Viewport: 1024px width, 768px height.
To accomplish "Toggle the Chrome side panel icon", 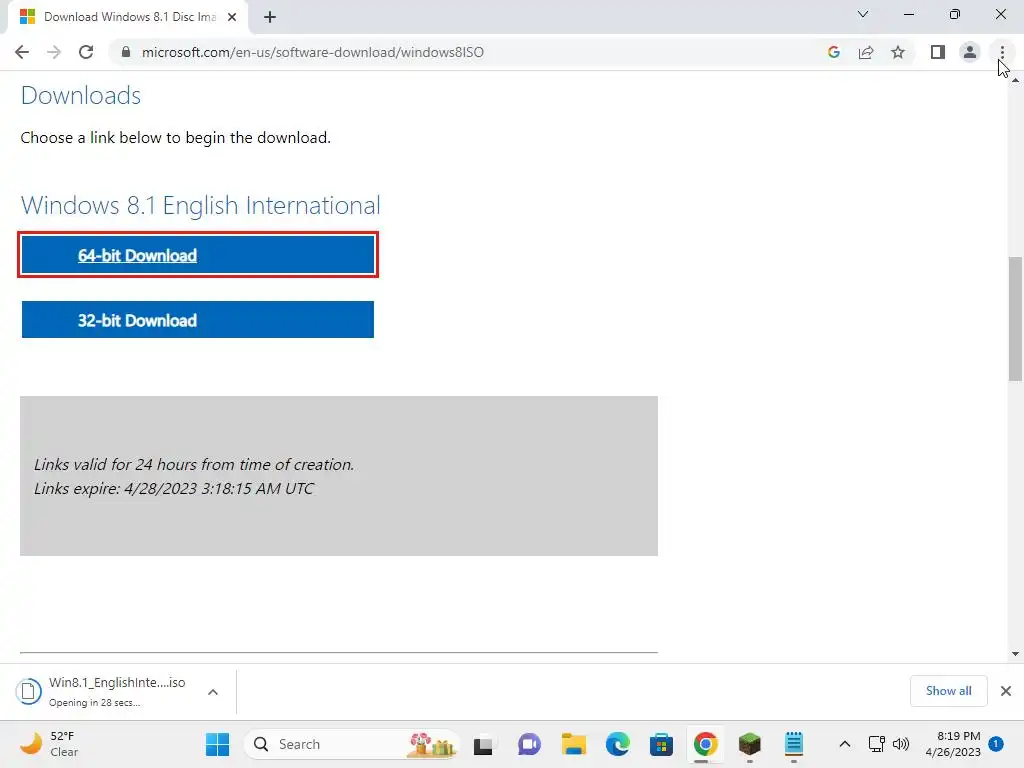I will coord(938,52).
